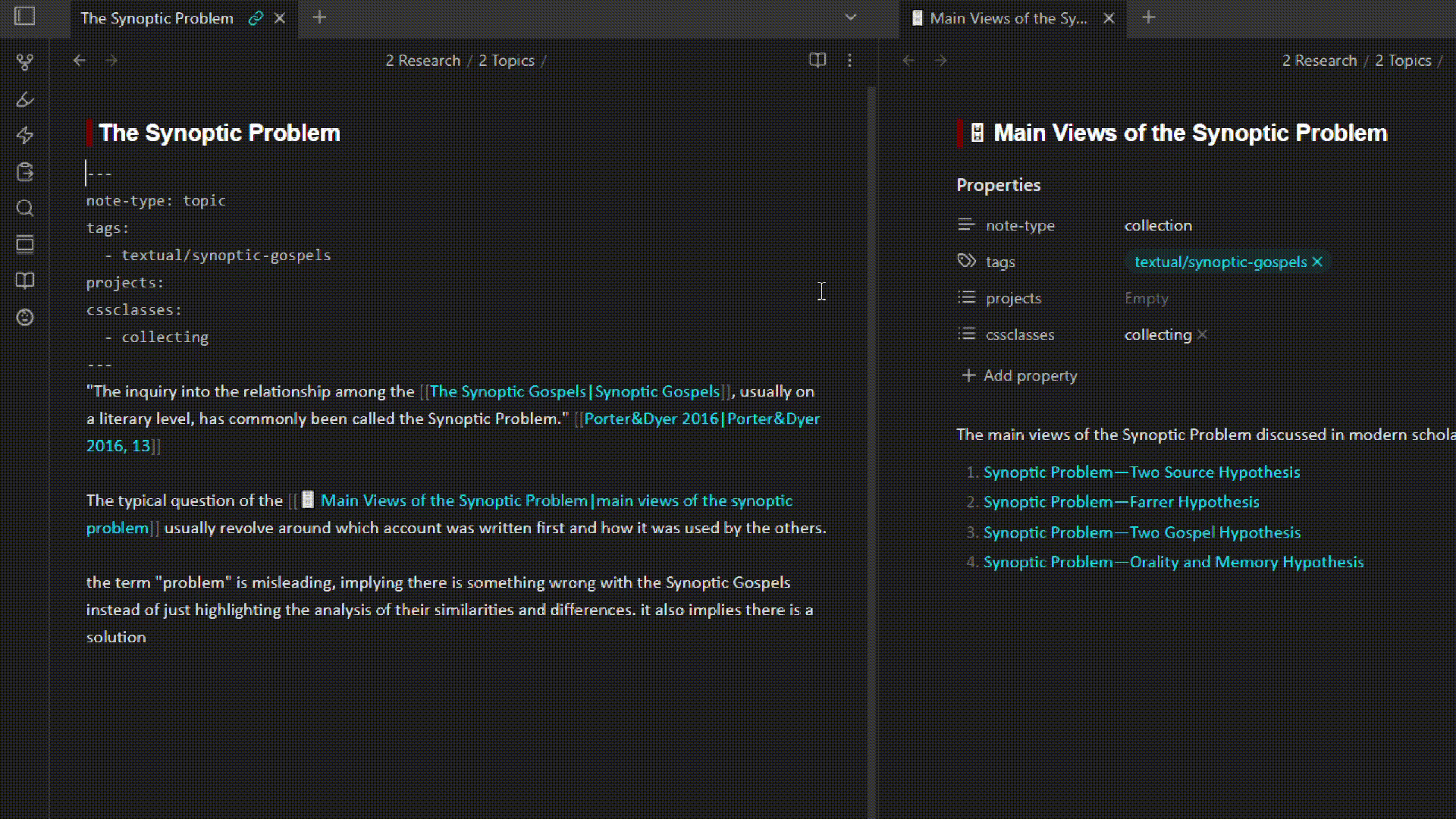Switch to The Synoptic Problem tab
This screenshot has width=1456, height=819.
click(x=157, y=18)
